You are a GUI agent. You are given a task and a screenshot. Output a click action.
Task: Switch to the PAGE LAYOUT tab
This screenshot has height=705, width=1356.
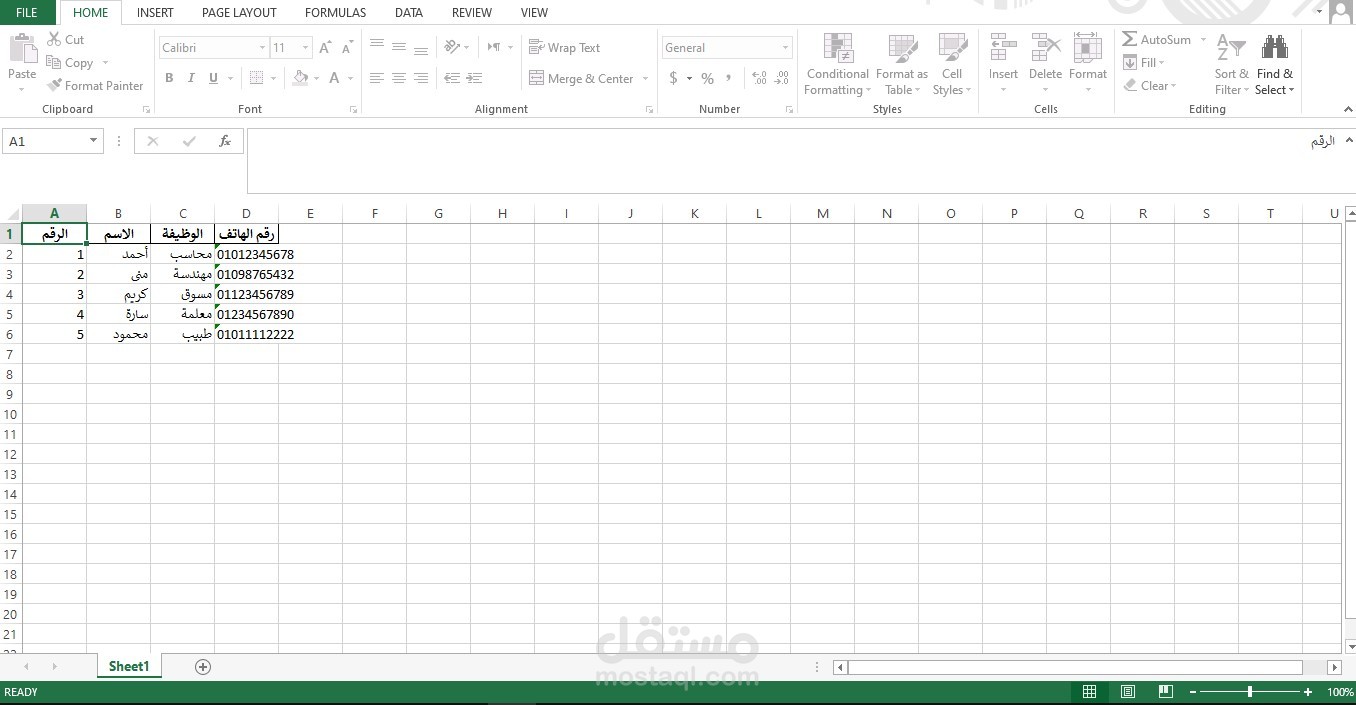click(239, 13)
